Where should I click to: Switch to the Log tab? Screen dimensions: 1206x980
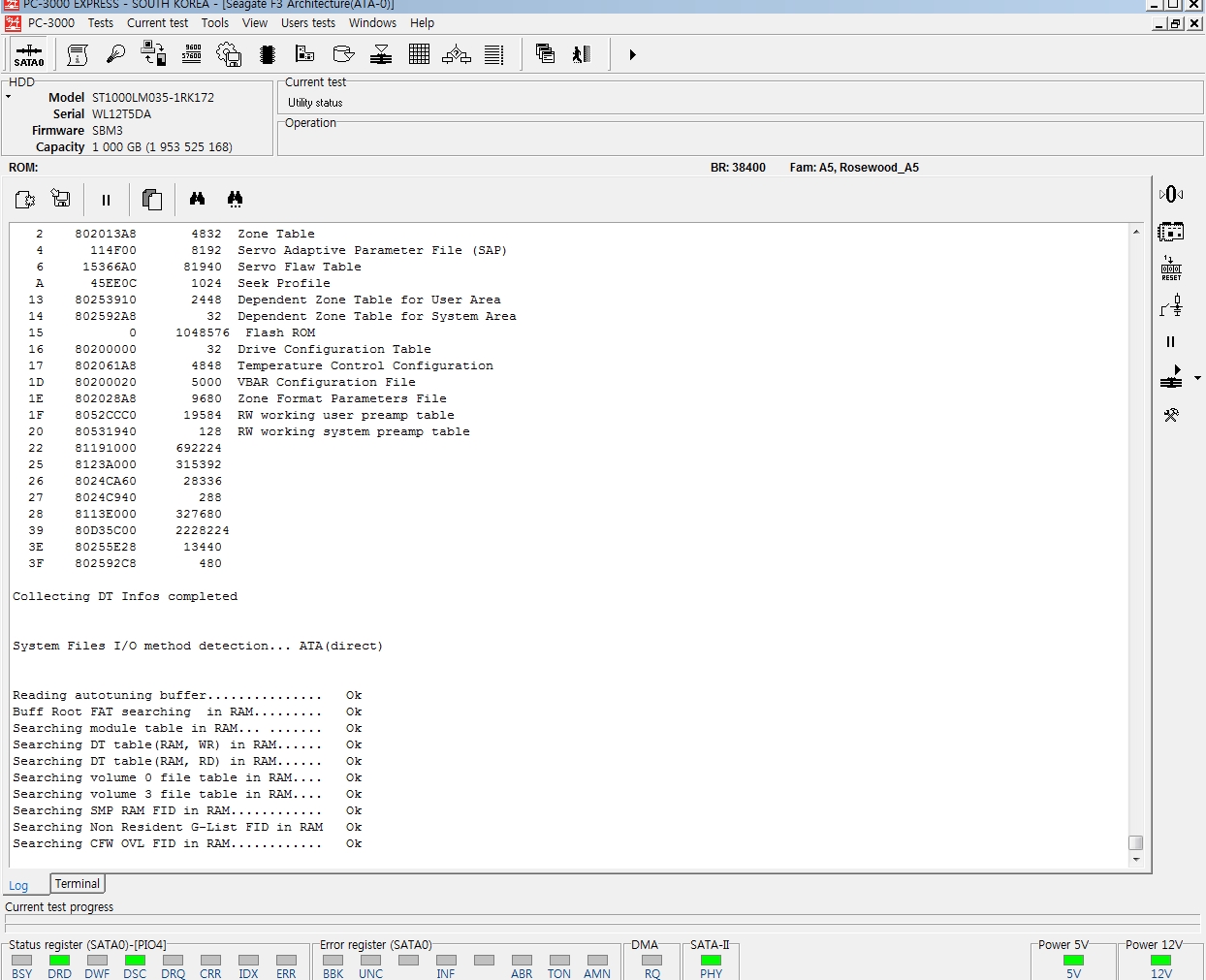pos(18,885)
